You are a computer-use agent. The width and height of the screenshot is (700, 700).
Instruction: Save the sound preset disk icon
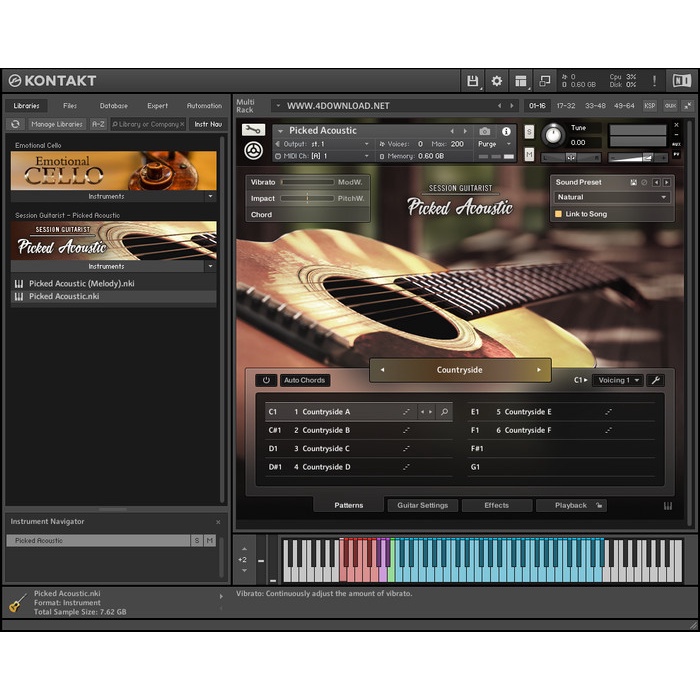coord(633,182)
